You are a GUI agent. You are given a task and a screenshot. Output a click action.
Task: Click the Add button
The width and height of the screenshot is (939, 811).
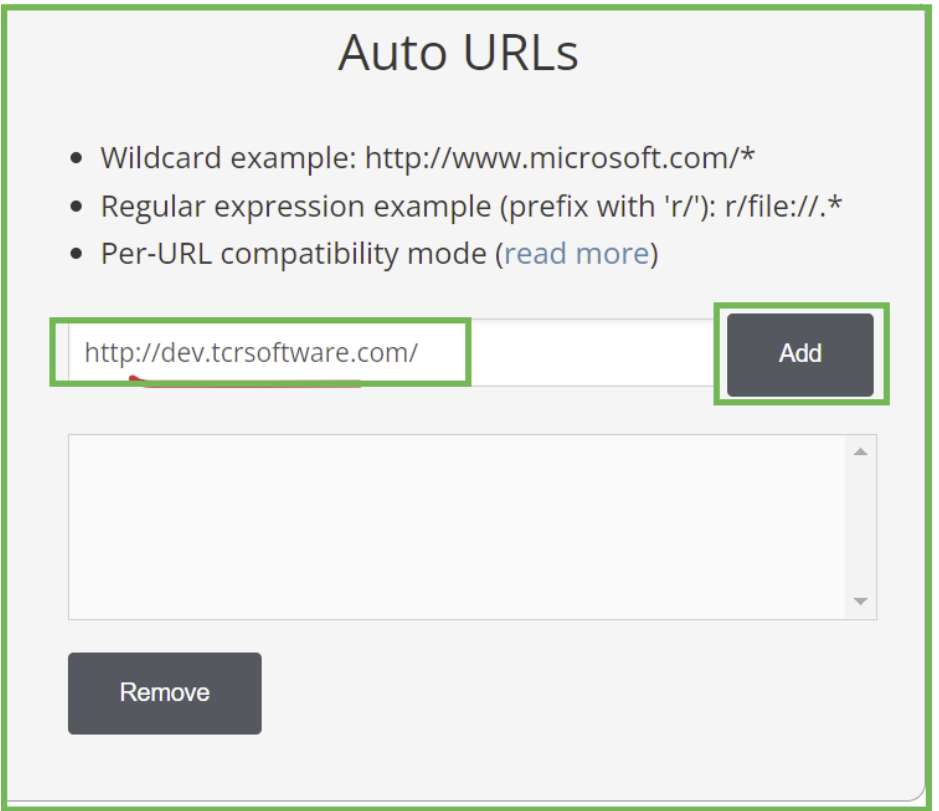[x=800, y=353]
